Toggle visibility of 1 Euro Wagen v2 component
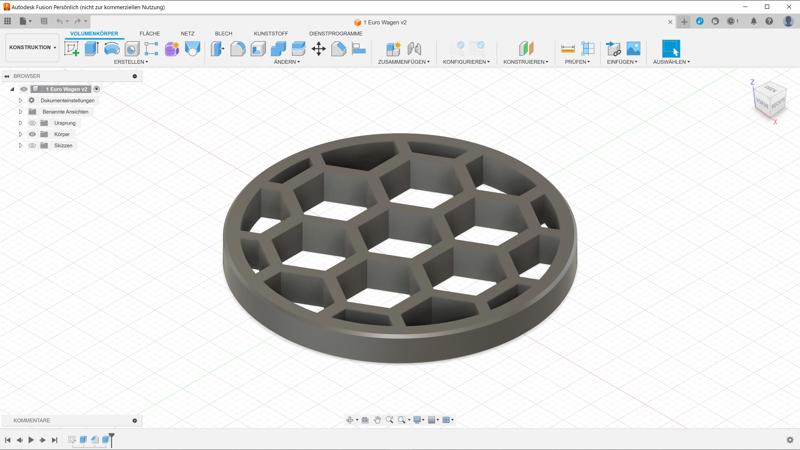The height and width of the screenshot is (450, 800). (x=23, y=89)
